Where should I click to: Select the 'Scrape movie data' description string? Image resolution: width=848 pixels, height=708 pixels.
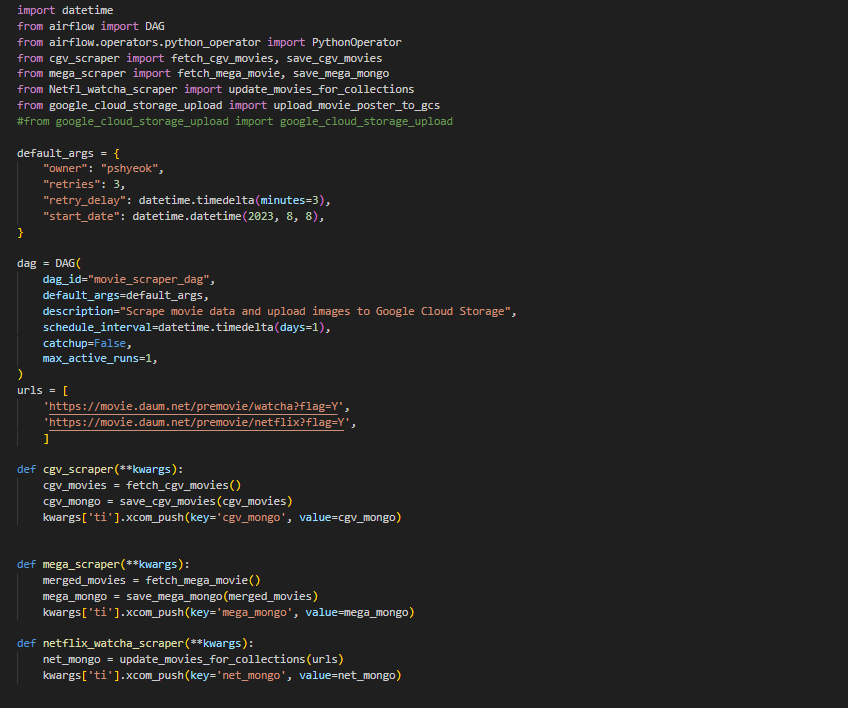coord(315,312)
